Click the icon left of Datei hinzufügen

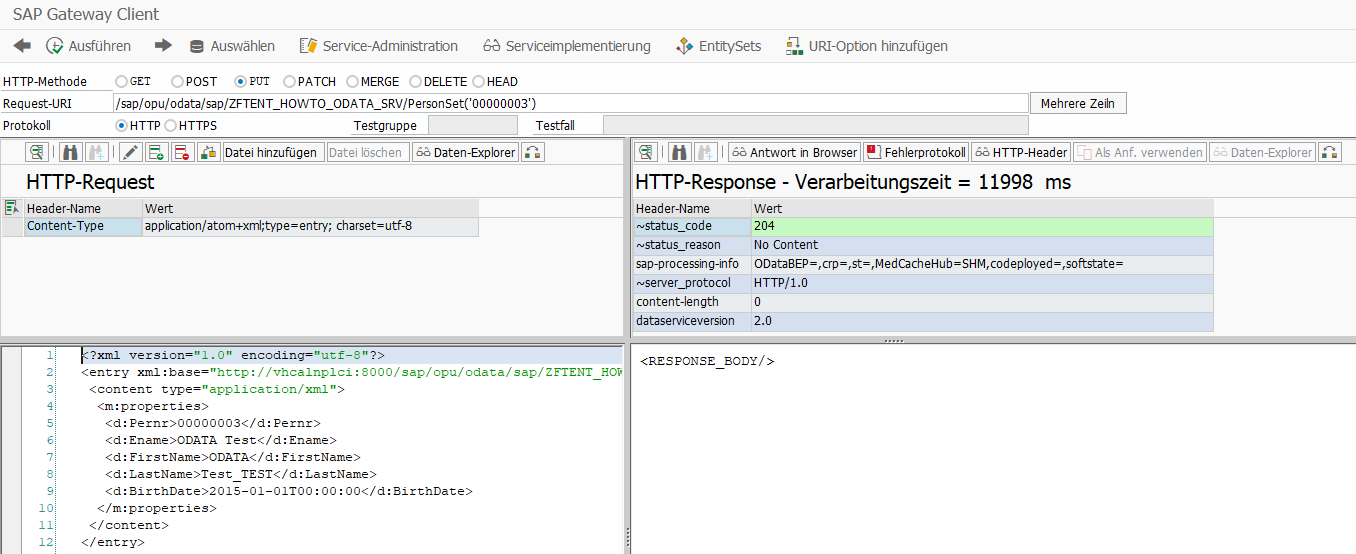(x=208, y=152)
